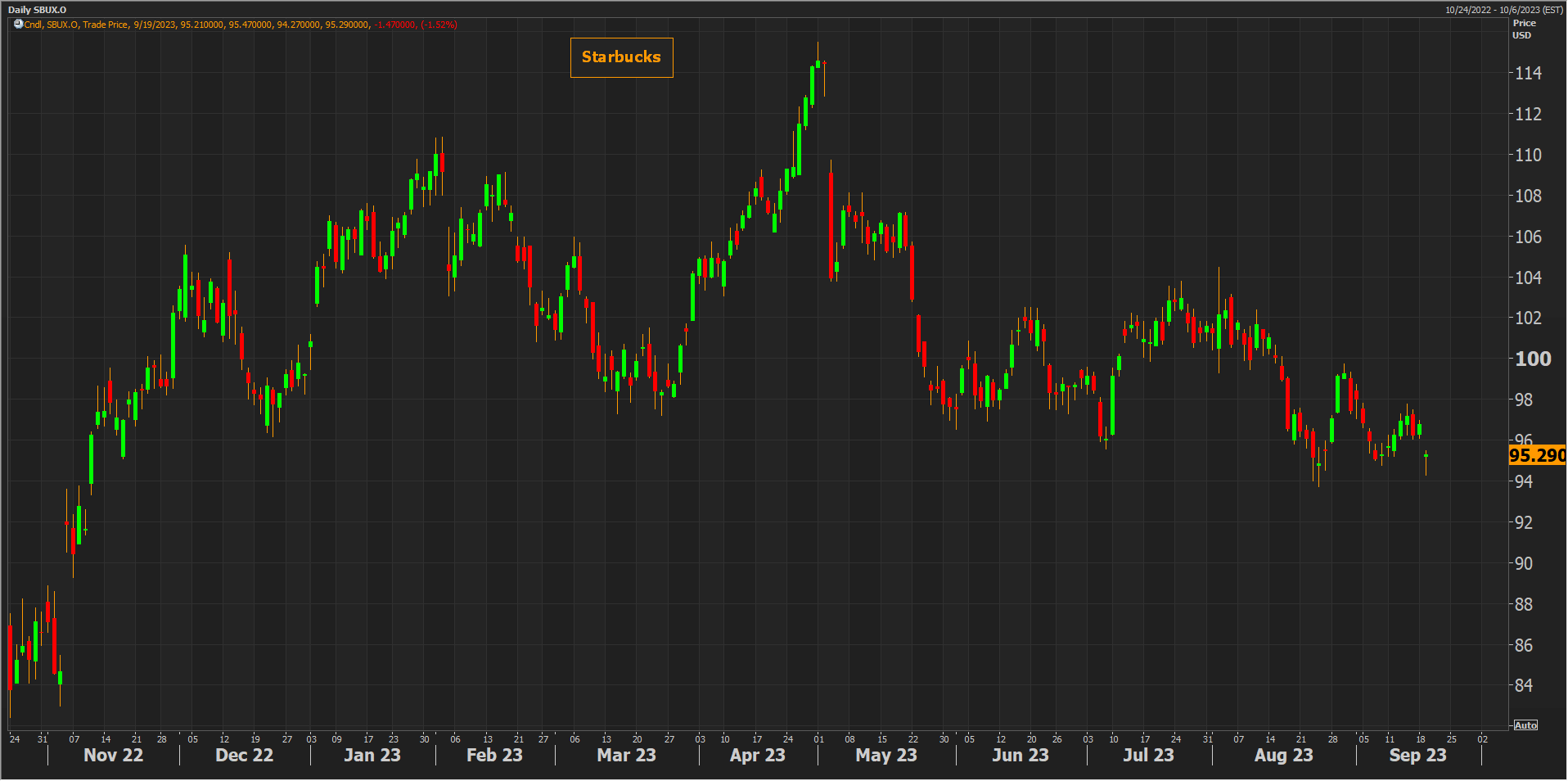Click the Sep 23 month label
Image resolution: width=1568 pixels, height=781 pixels.
click(x=1418, y=756)
